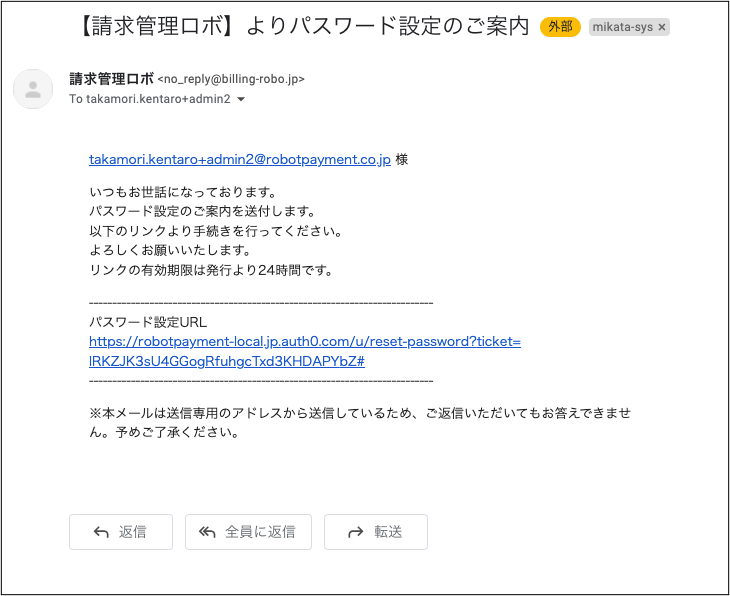Remove the mikata-sys label with its x

[661, 27]
